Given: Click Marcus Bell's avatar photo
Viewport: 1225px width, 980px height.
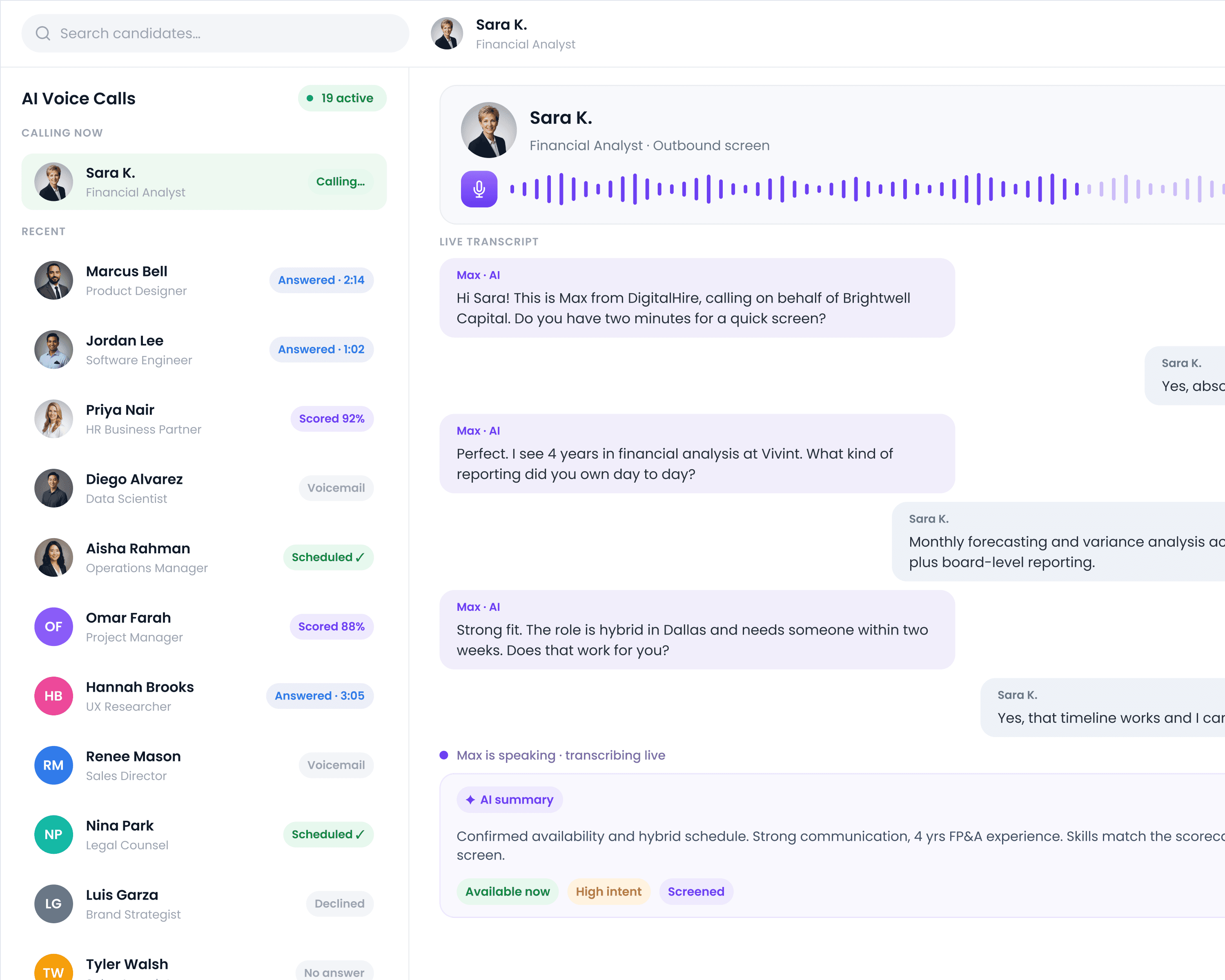Looking at the screenshot, I should click(x=53, y=281).
